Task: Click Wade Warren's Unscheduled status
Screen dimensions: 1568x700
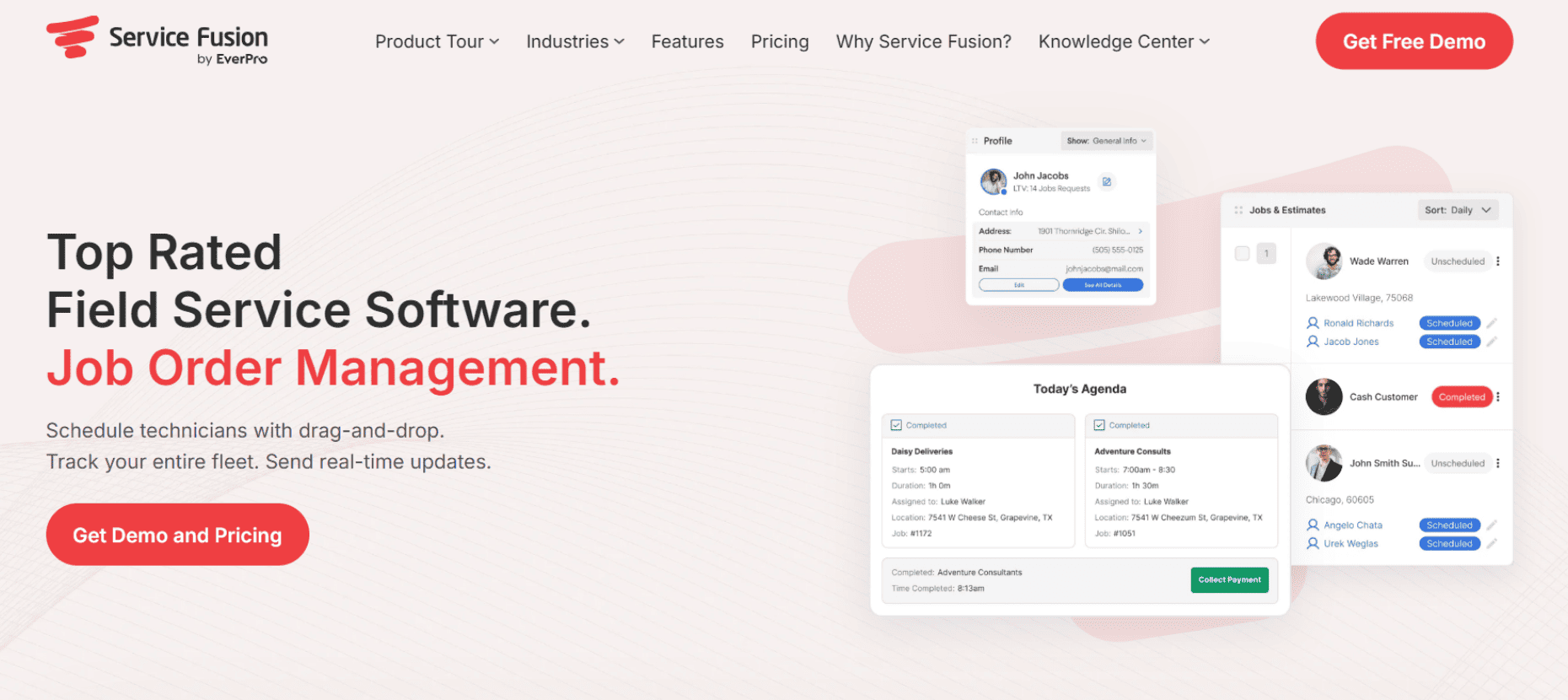Action: (x=1458, y=261)
